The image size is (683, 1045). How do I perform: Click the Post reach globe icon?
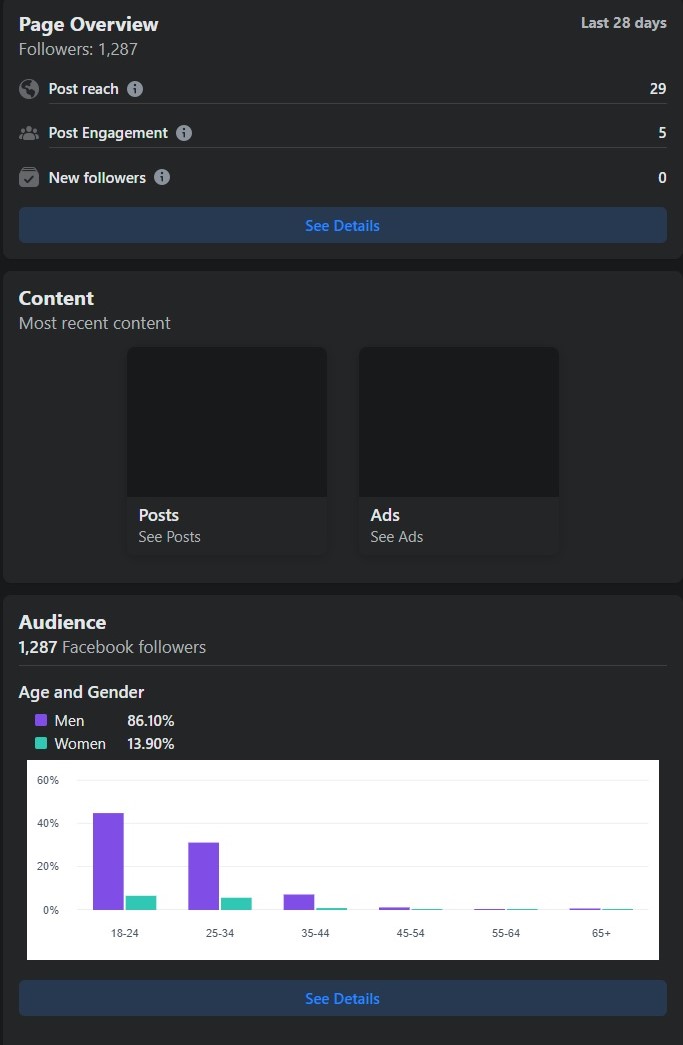29,89
